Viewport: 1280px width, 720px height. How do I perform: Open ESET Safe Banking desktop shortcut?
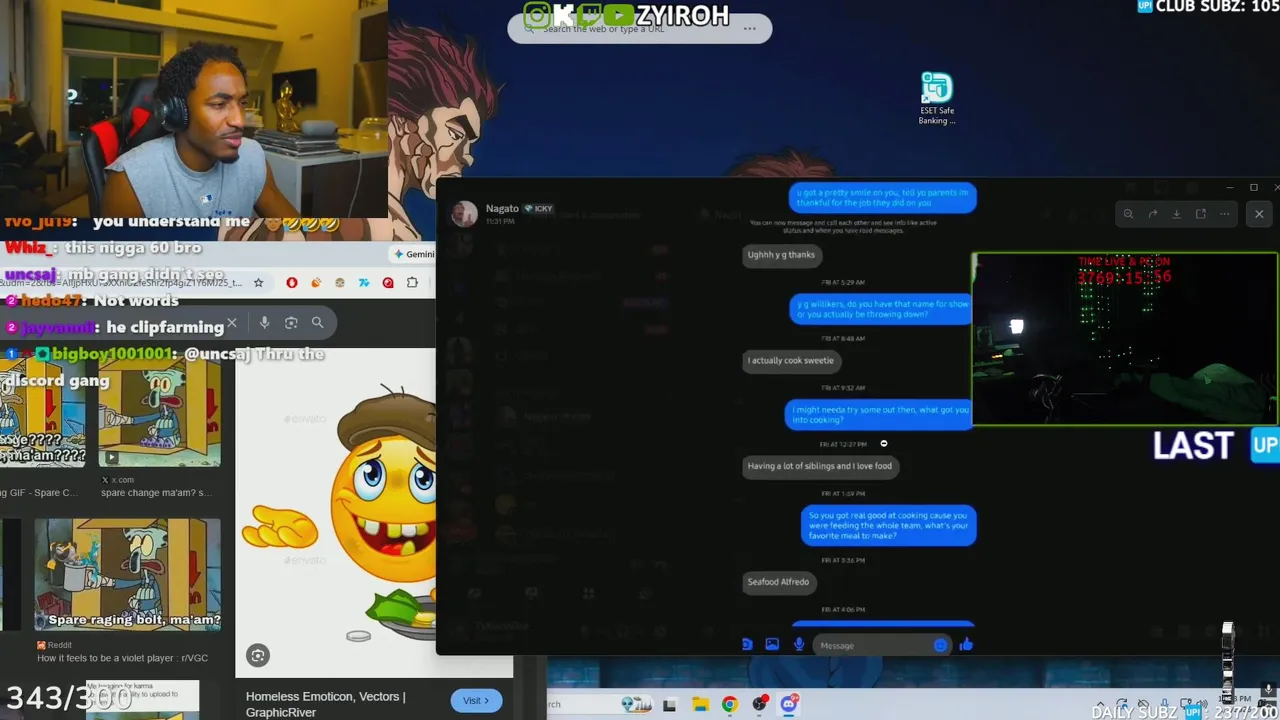coord(937,98)
